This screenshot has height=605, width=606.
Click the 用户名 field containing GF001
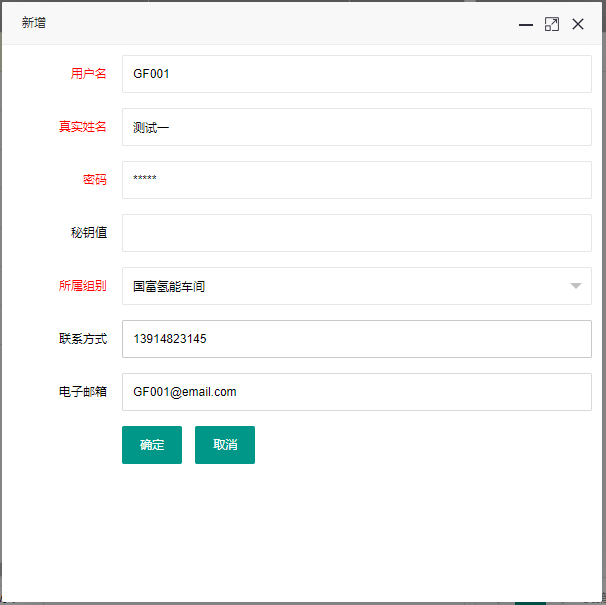point(356,74)
